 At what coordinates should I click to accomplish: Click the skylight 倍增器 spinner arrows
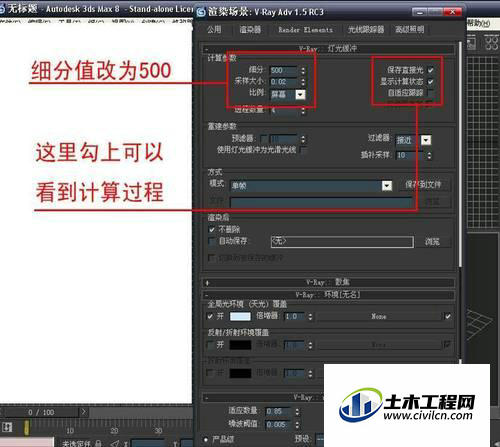click(x=310, y=316)
